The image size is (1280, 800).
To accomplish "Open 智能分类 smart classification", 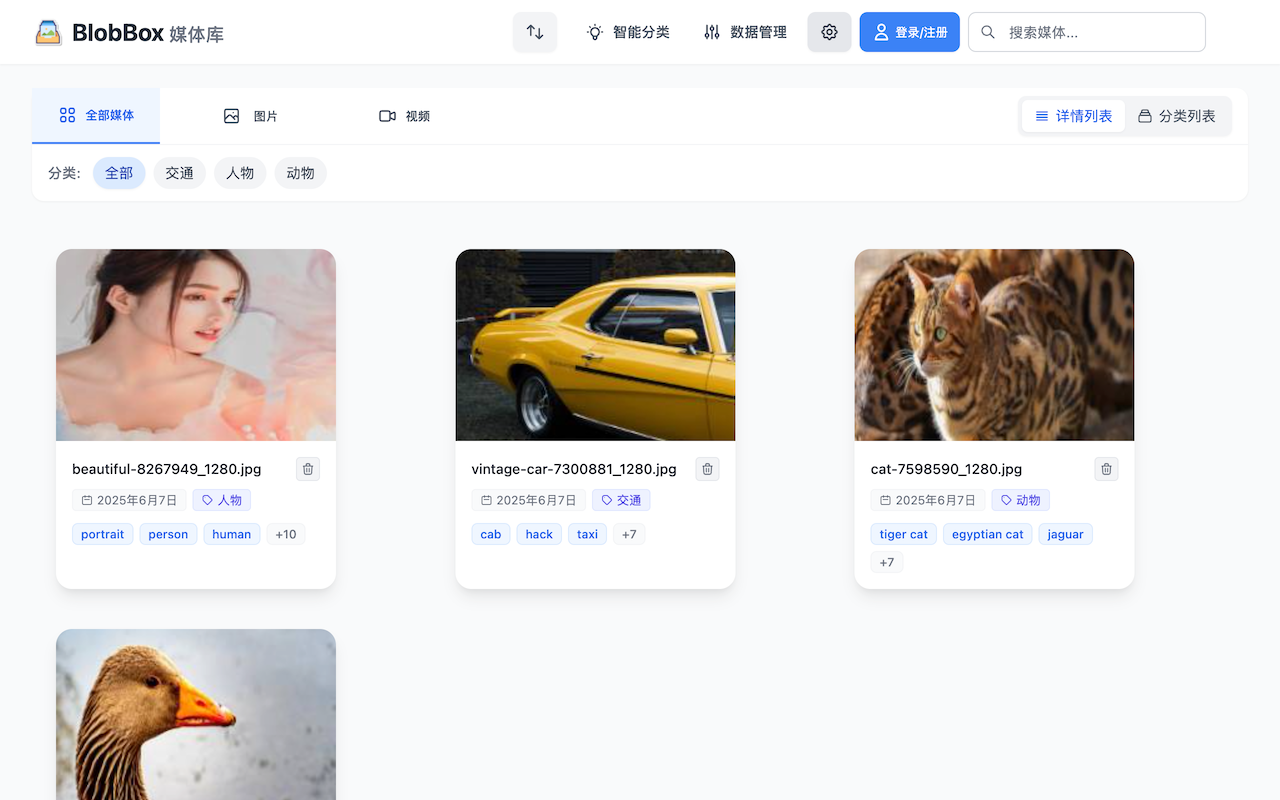I will click(x=628, y=32).
